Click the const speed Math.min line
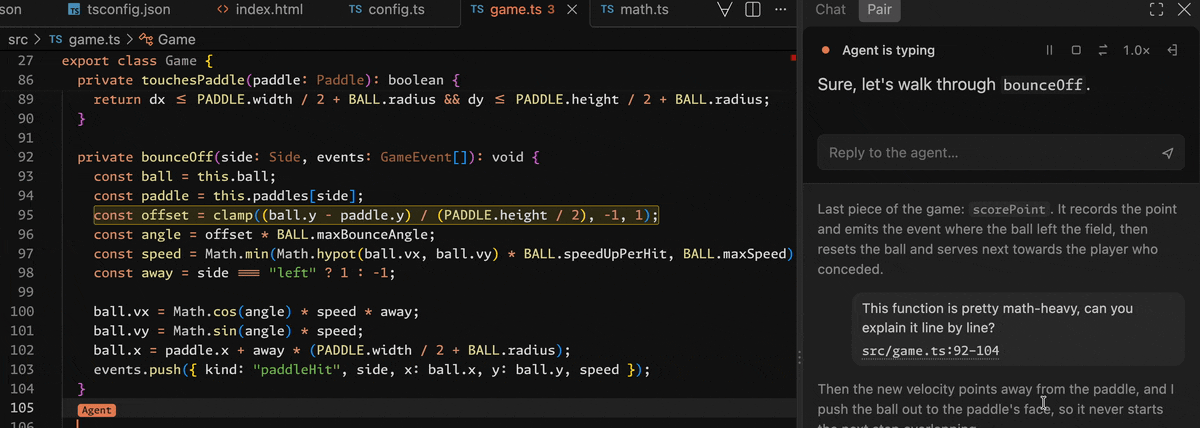 pos(443,254)
